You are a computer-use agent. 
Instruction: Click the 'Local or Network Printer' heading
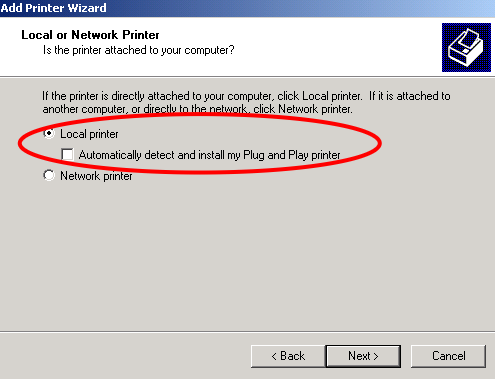coord(90,35)
